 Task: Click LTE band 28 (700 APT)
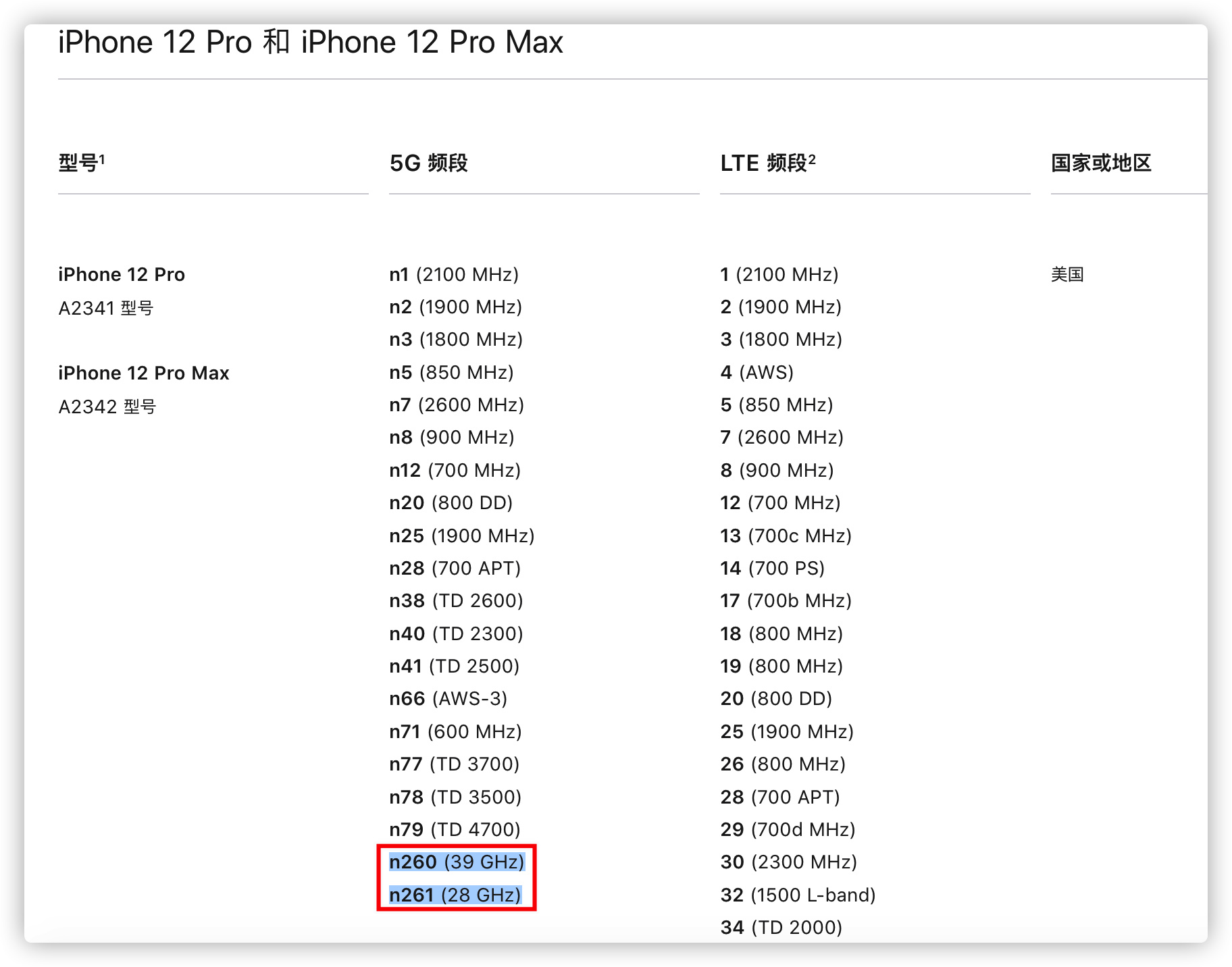[x=781, y=797]
